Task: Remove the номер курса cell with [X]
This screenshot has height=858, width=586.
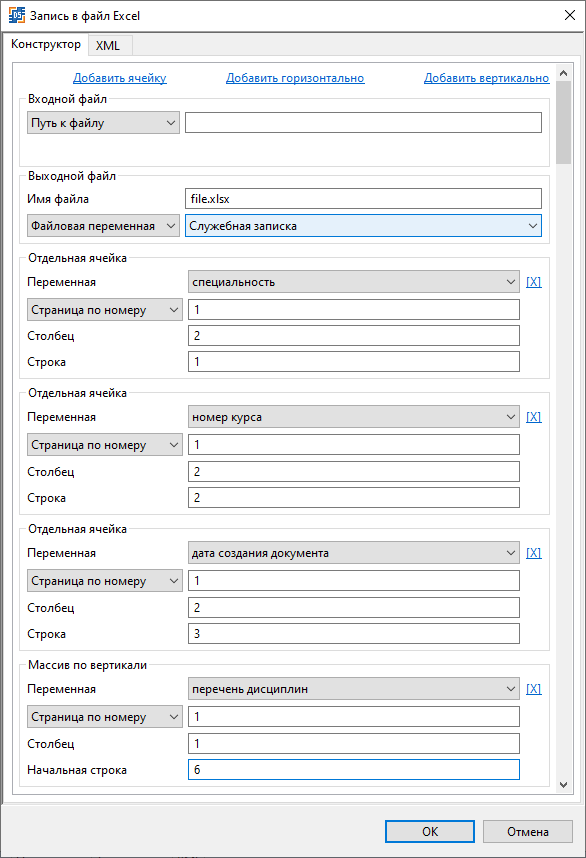Action: 533,417
